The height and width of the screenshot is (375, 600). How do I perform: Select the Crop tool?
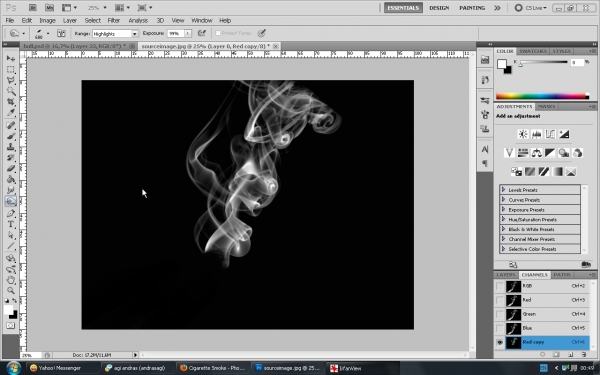[11, 102]
